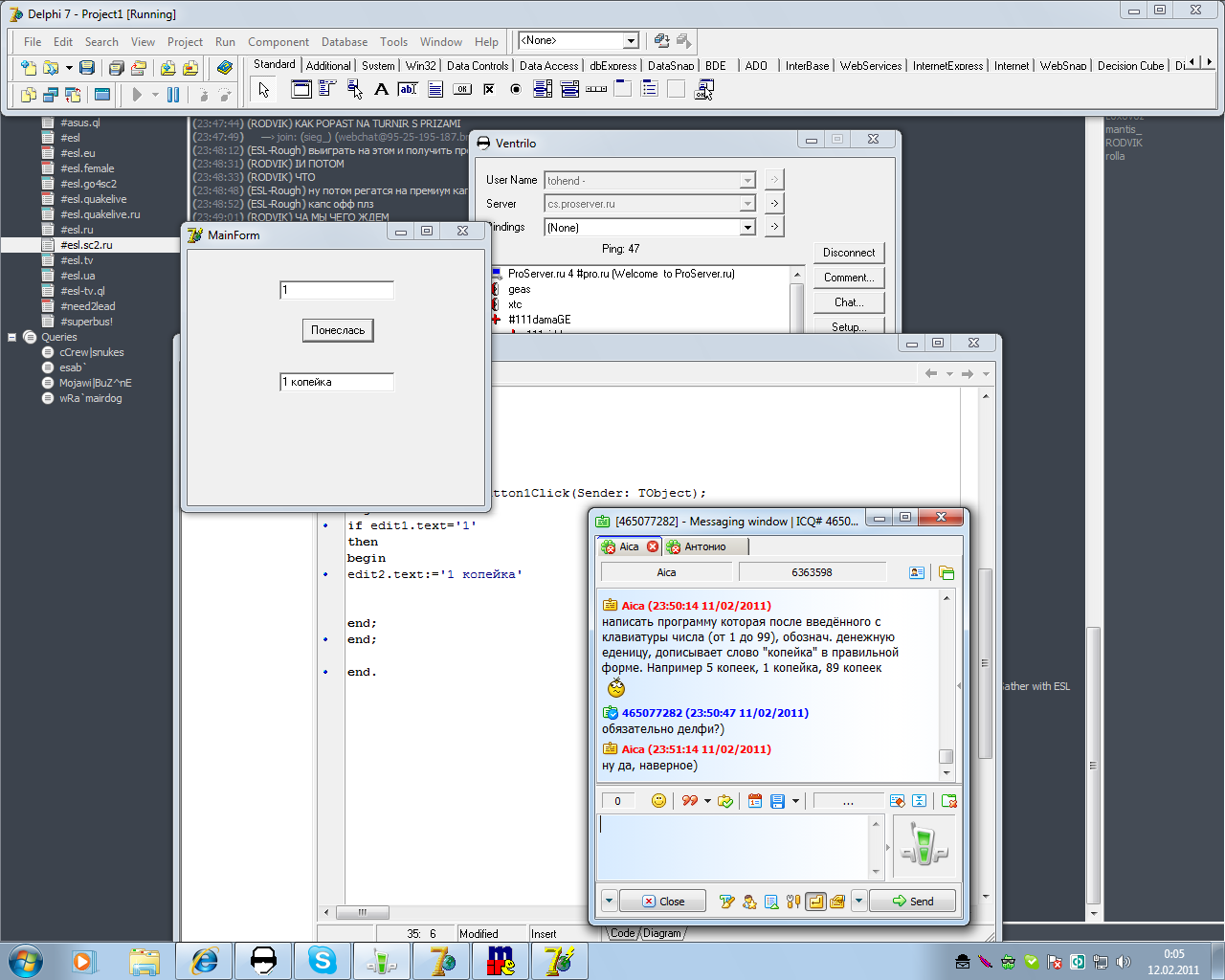Select the RadioButton component in the palette
This screenshot has height=980, width=1225.
coord(516,89)
